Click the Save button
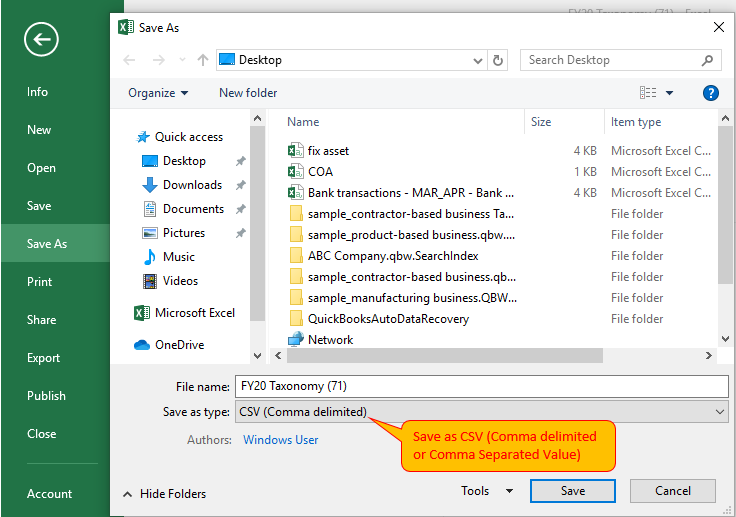This screenshot has height=517, width=736. point(573,491)
